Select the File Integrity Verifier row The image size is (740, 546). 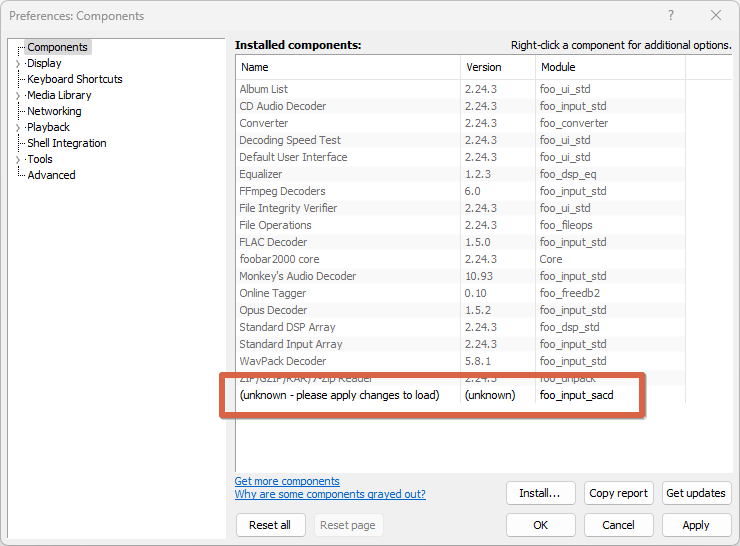tap(460, 208)
